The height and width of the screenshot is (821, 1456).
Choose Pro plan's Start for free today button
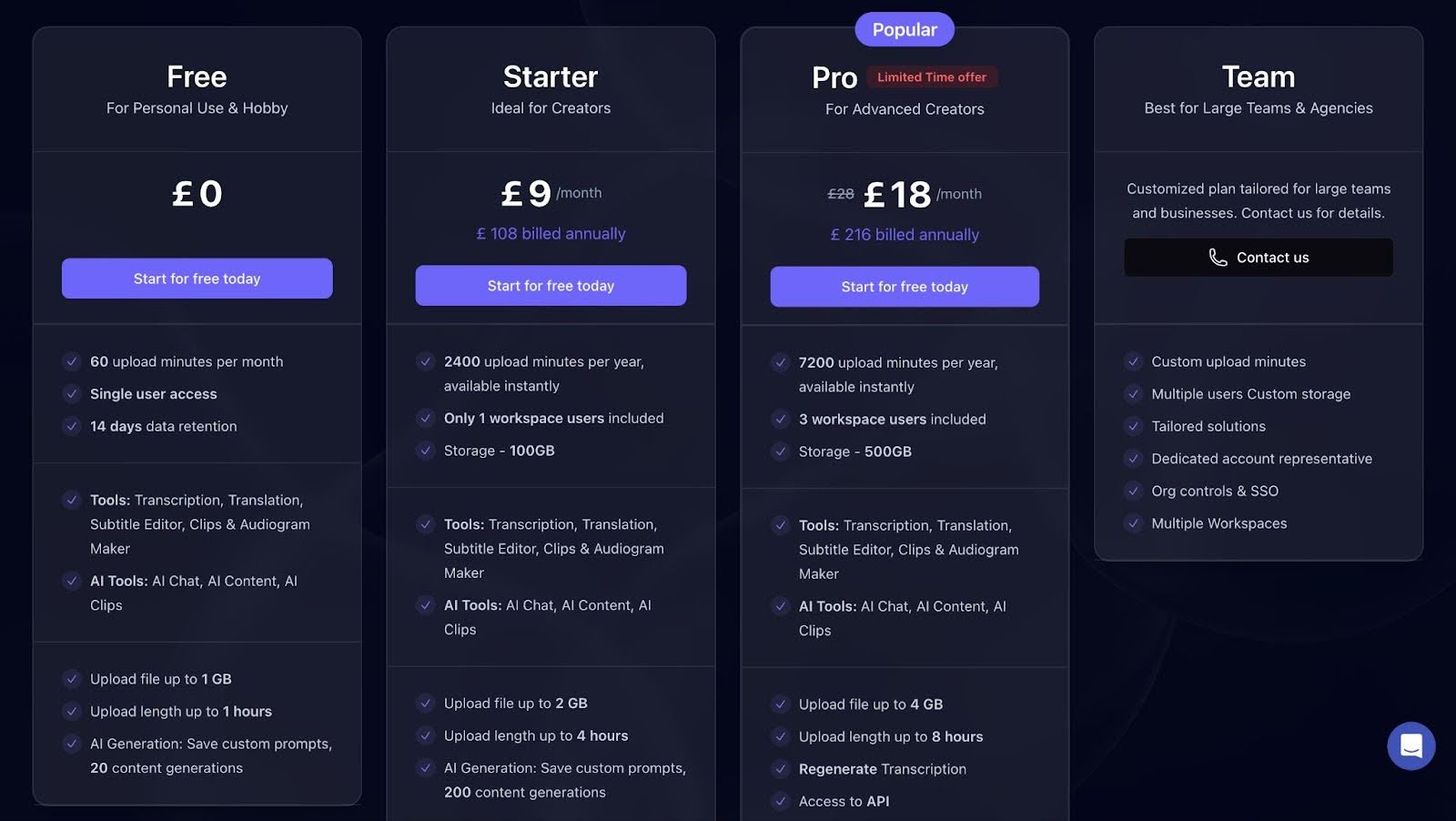[x=905, y=287]
